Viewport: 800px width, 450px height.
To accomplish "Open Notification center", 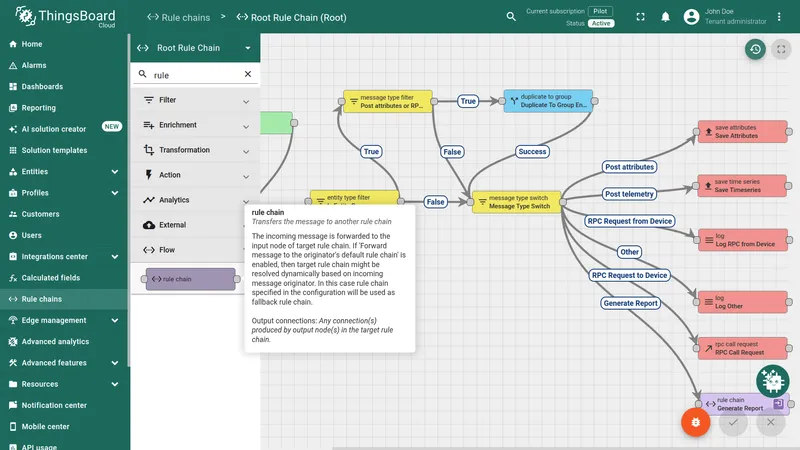I will click(64, 406).
